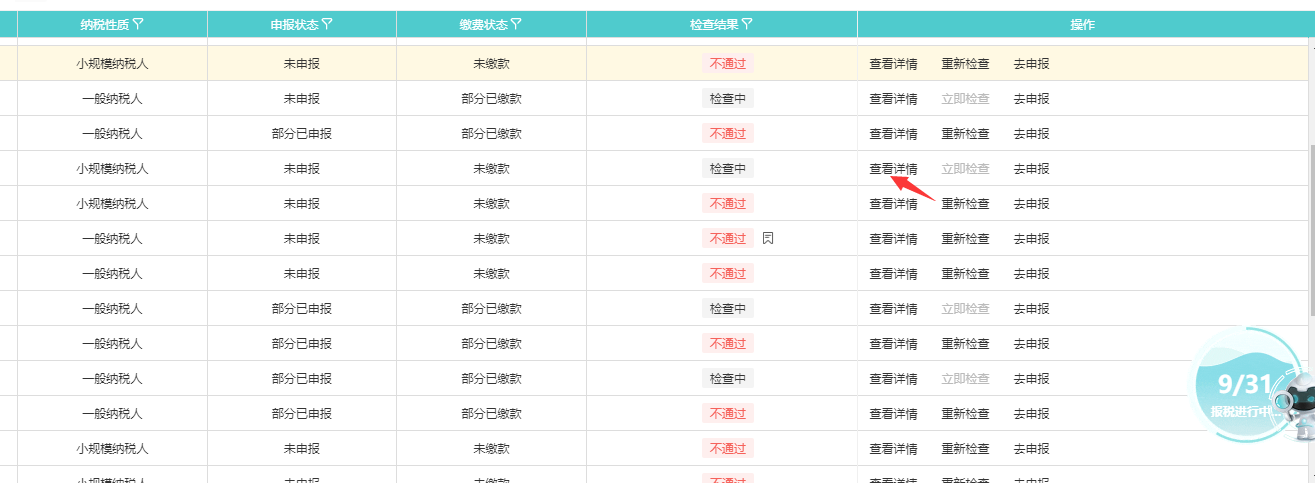The image size is (1315, 483).
Task: Open the 纳税性质 column filter icon
Action: click(x=138, y=24)
